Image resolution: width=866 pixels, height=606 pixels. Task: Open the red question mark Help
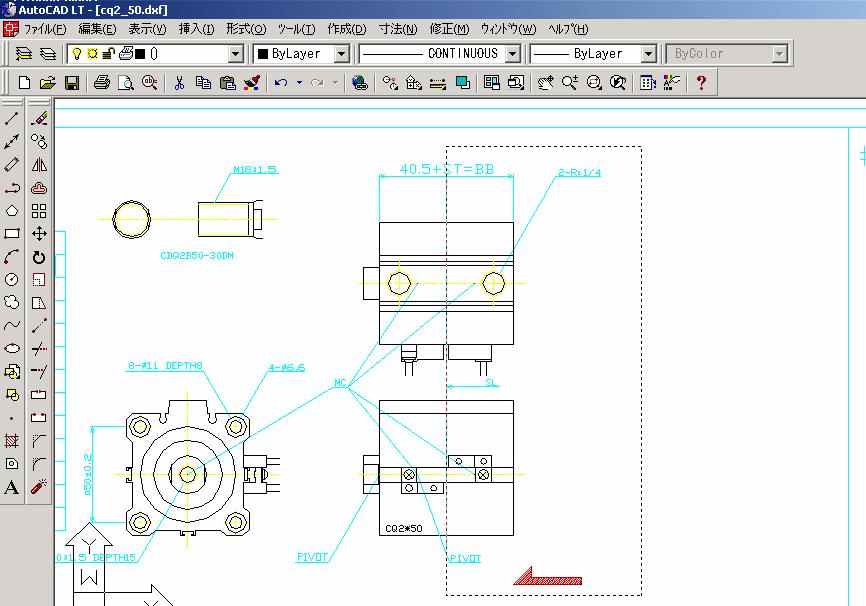click(x=701, y=83)
